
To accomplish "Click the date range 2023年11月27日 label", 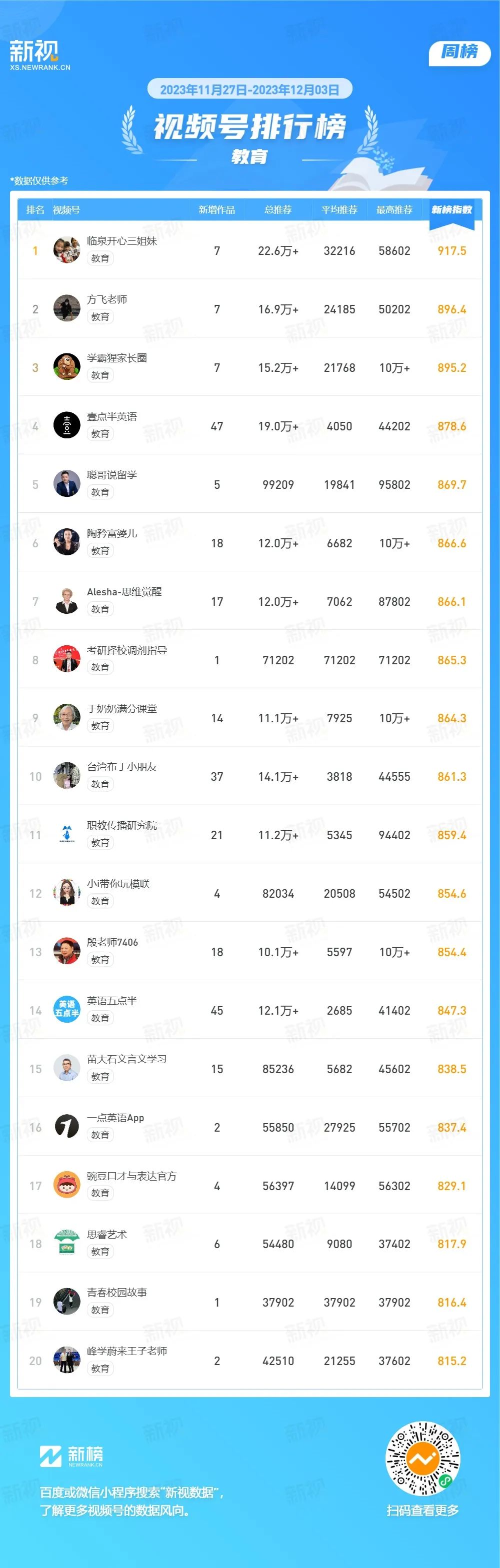I will (x=203, y=90).
